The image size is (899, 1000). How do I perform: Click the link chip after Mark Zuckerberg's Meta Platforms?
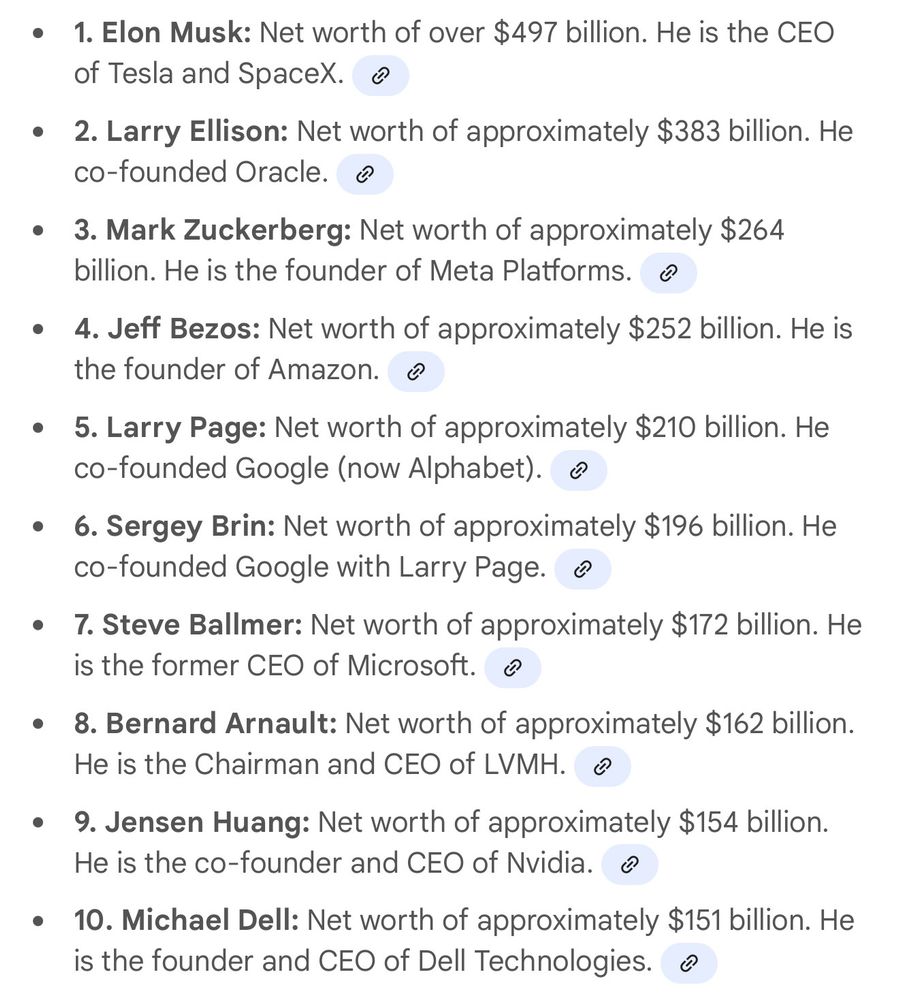point(668,273)
